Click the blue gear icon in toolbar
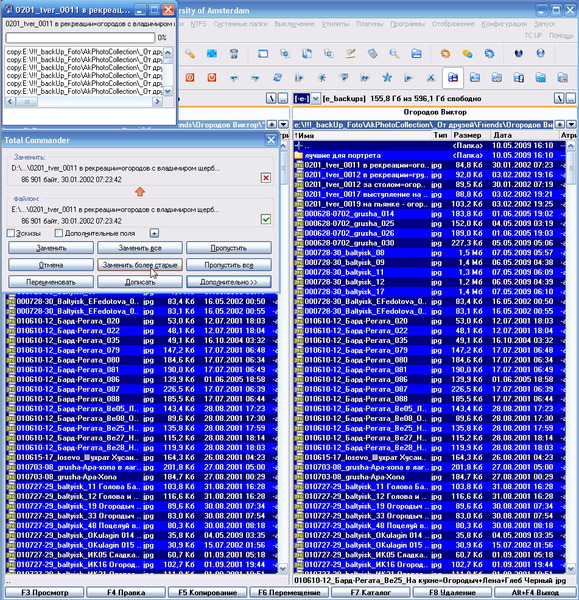The height and width of the screenshot is (600, 579). (489, 54)
